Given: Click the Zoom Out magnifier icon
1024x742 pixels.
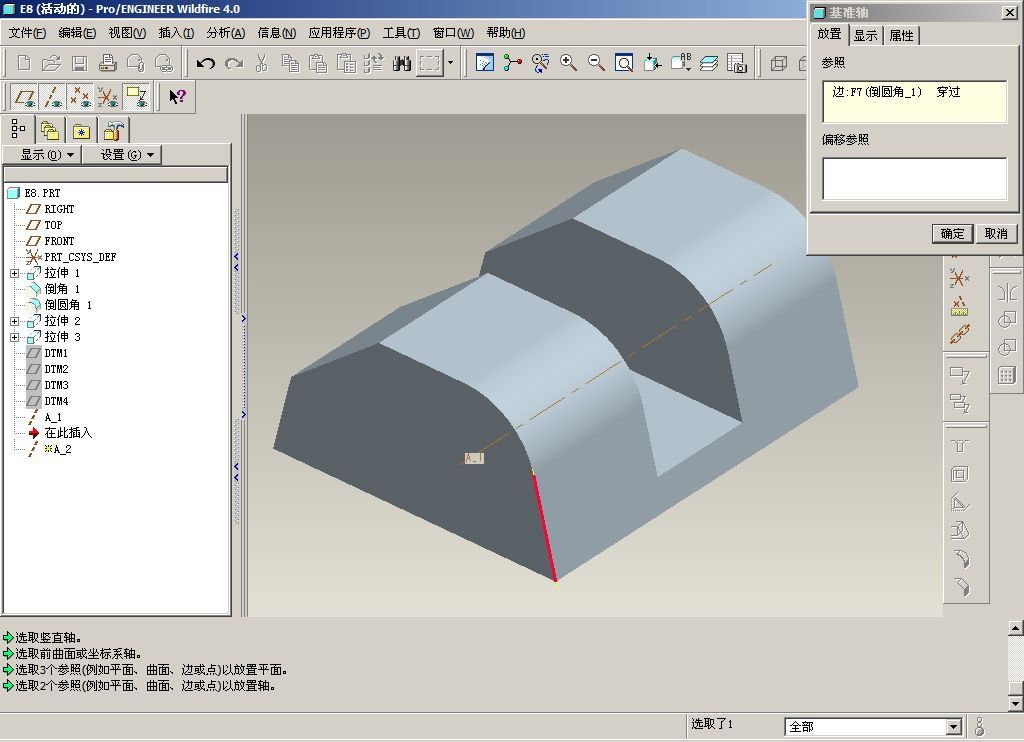Looking at the screenshot, I should (596, 63).
